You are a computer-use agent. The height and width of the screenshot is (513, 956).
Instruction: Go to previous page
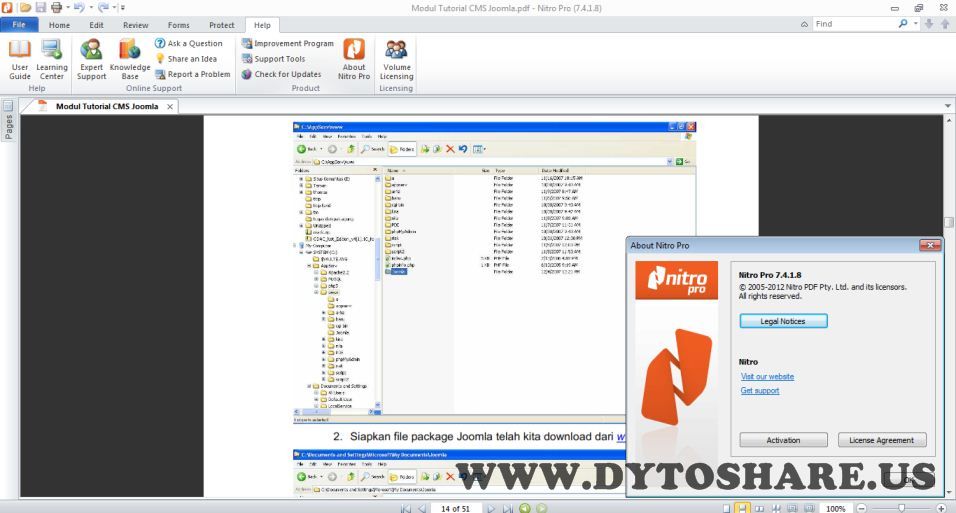click(422, 508)
